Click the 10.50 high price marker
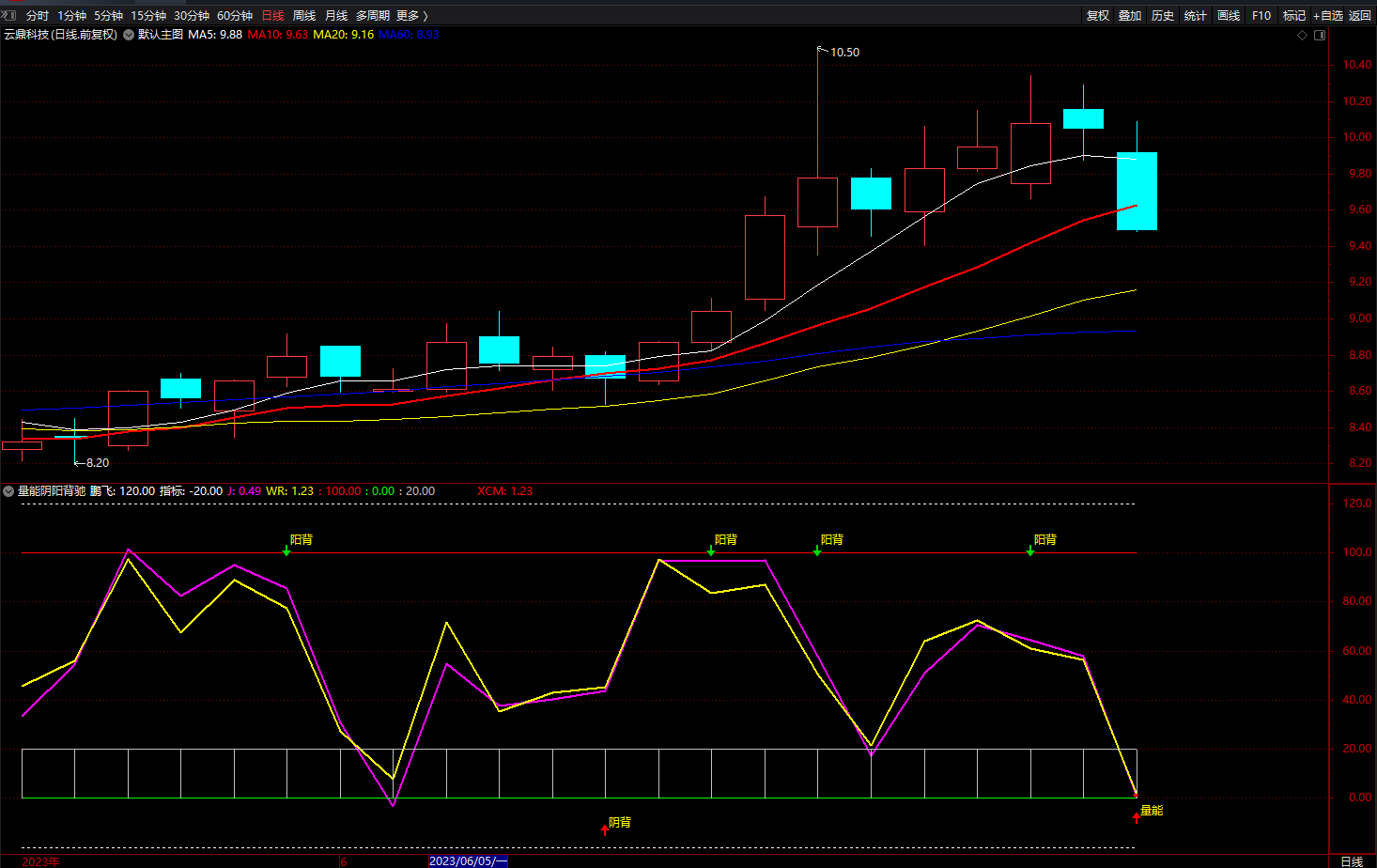This screenshot has height=868, width=1377. point(843,53)
